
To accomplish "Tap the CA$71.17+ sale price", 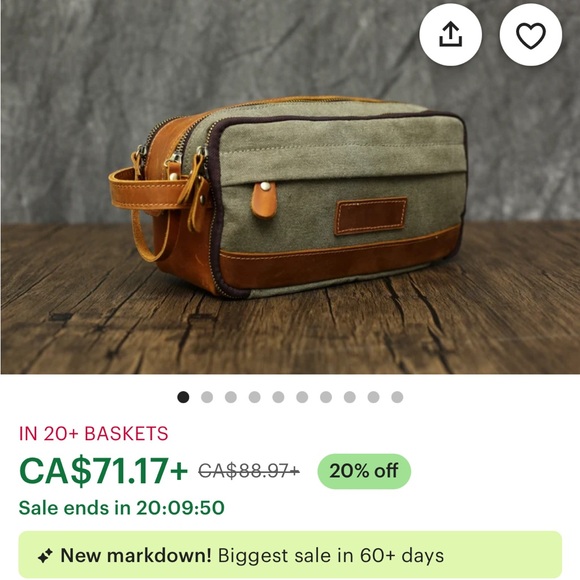I will click(x=104, y=471).
